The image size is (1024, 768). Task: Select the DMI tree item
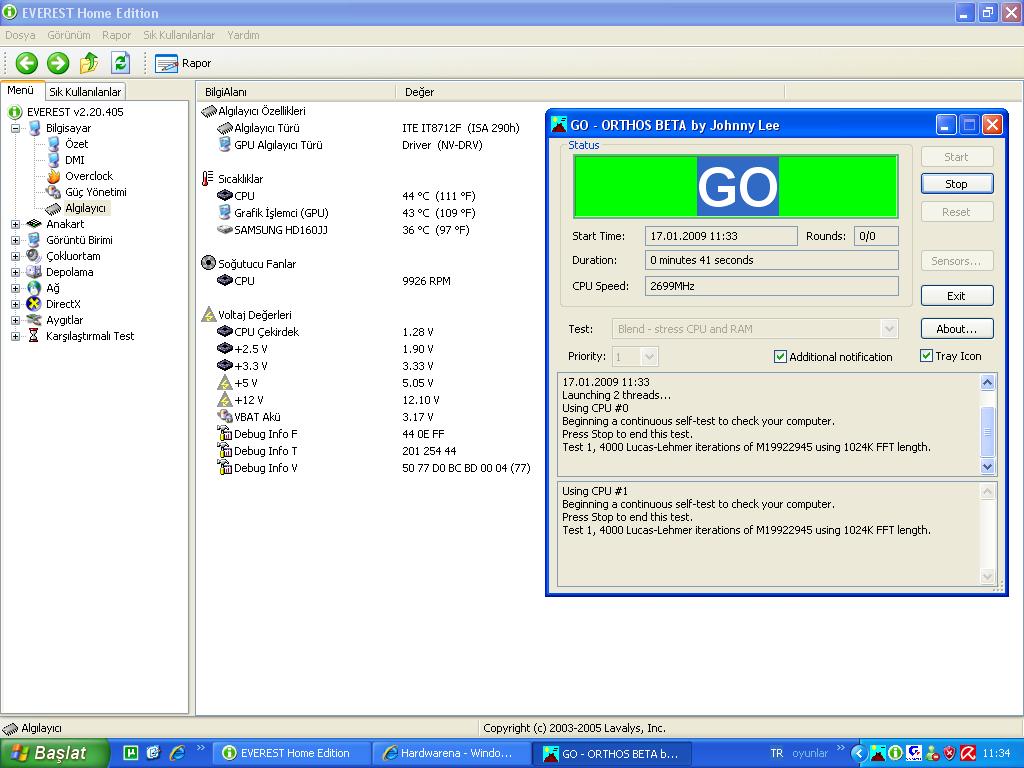click(74, 160)
